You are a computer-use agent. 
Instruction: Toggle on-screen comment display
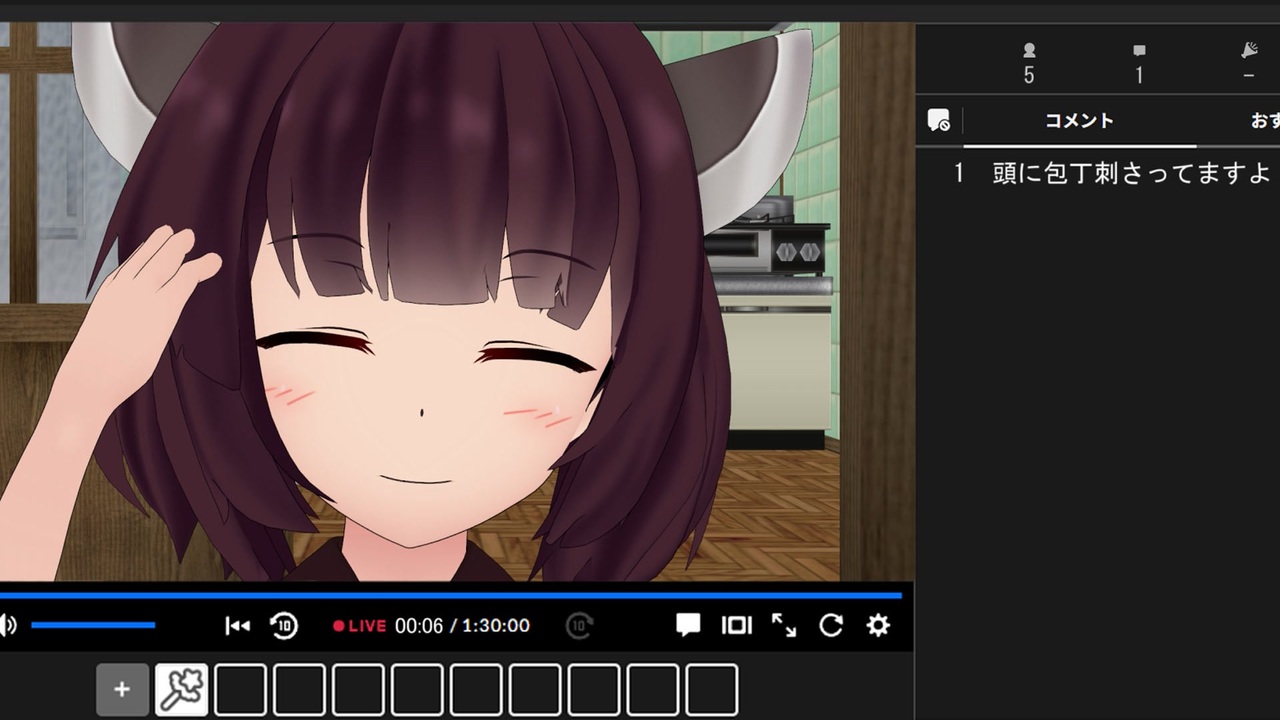pos(688,626)
